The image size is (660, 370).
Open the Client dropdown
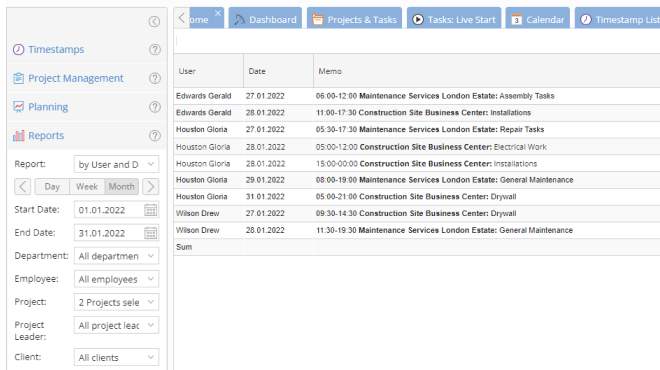(x=117, y=357)
